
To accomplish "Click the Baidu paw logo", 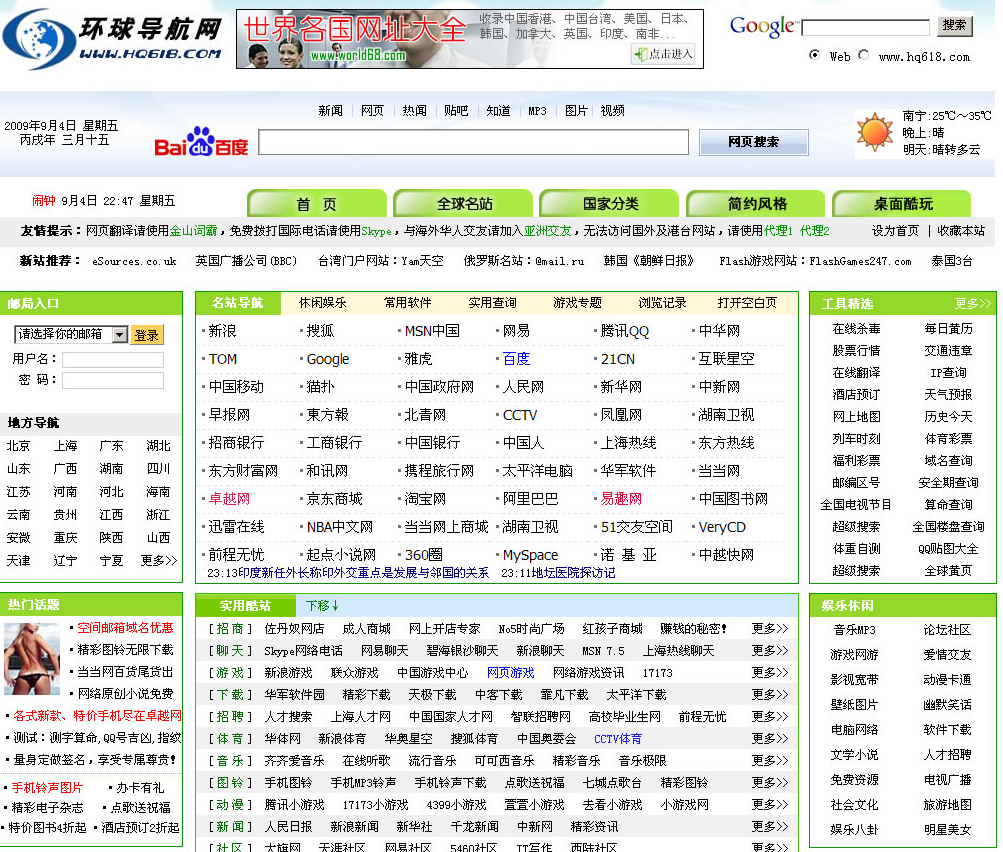I will 201,141.
